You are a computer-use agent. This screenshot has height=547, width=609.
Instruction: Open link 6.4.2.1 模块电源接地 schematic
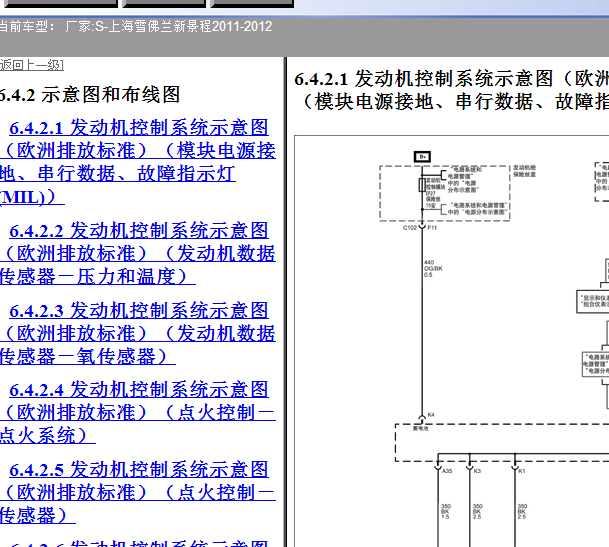click(138, 162)
